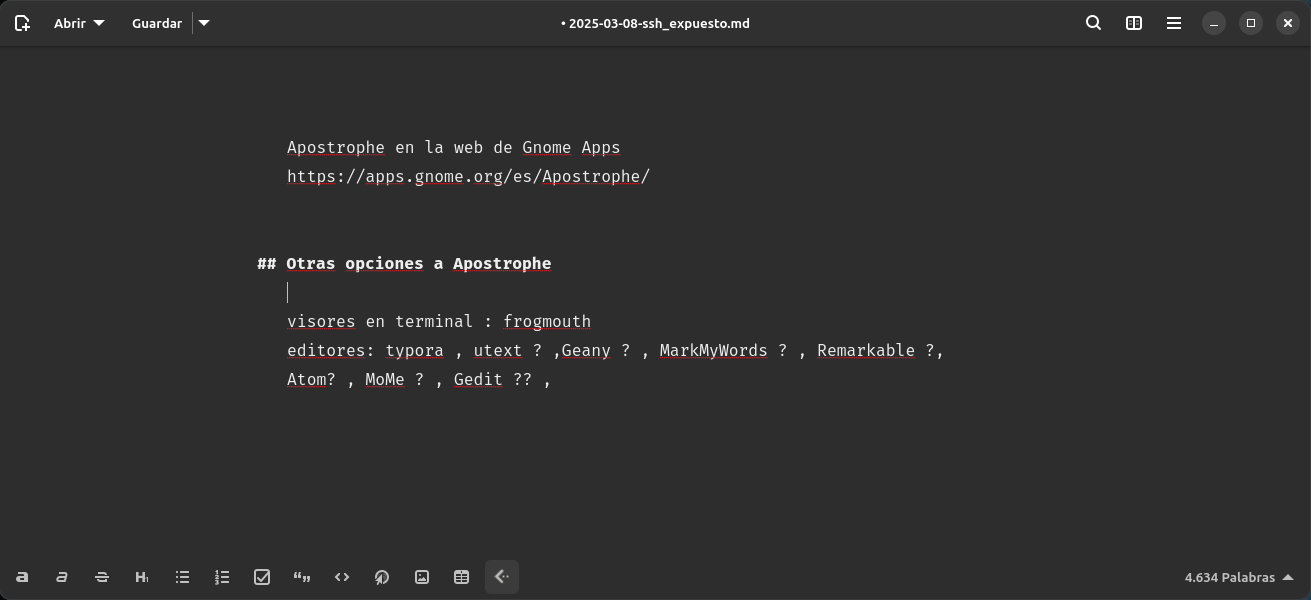Viewport: 1311px width, 600px height.
Task: Apply bold formatting from bottom toolbar
Action: 22,577
